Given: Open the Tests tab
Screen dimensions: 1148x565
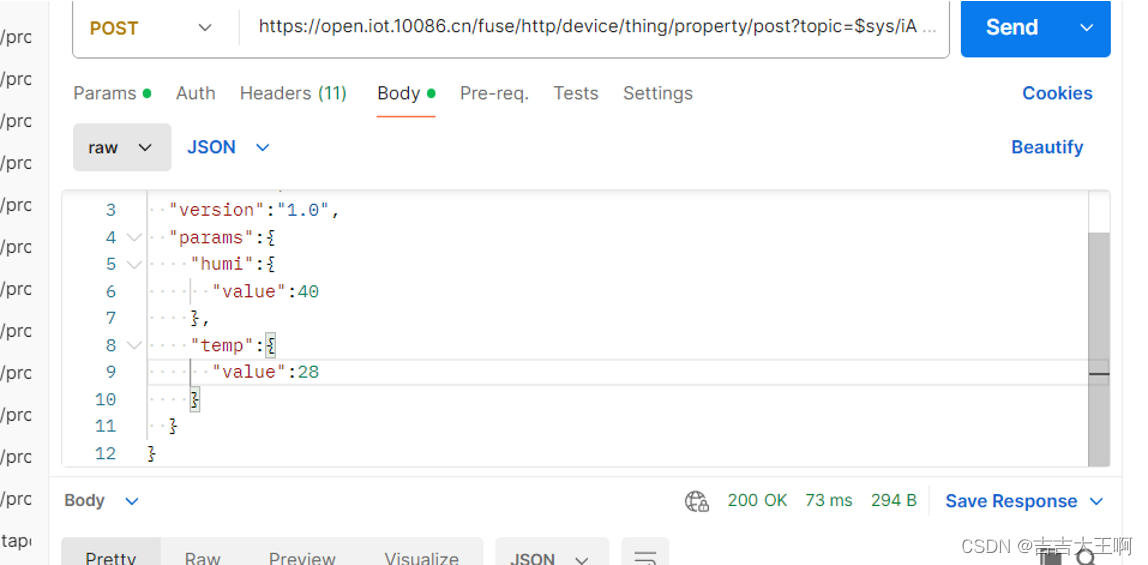Looking at the screenshot, I should pos(575,93).
